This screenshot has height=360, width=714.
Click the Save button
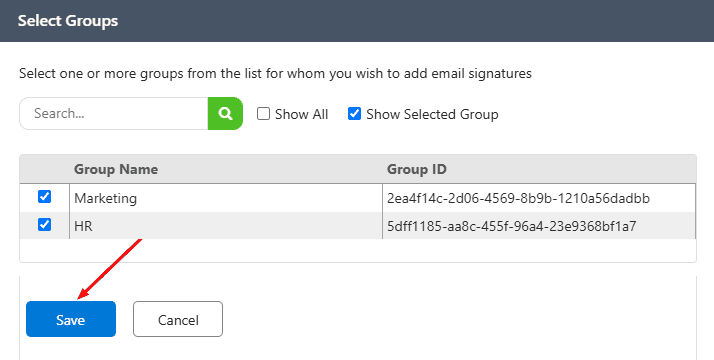click(x=71, y=319)
